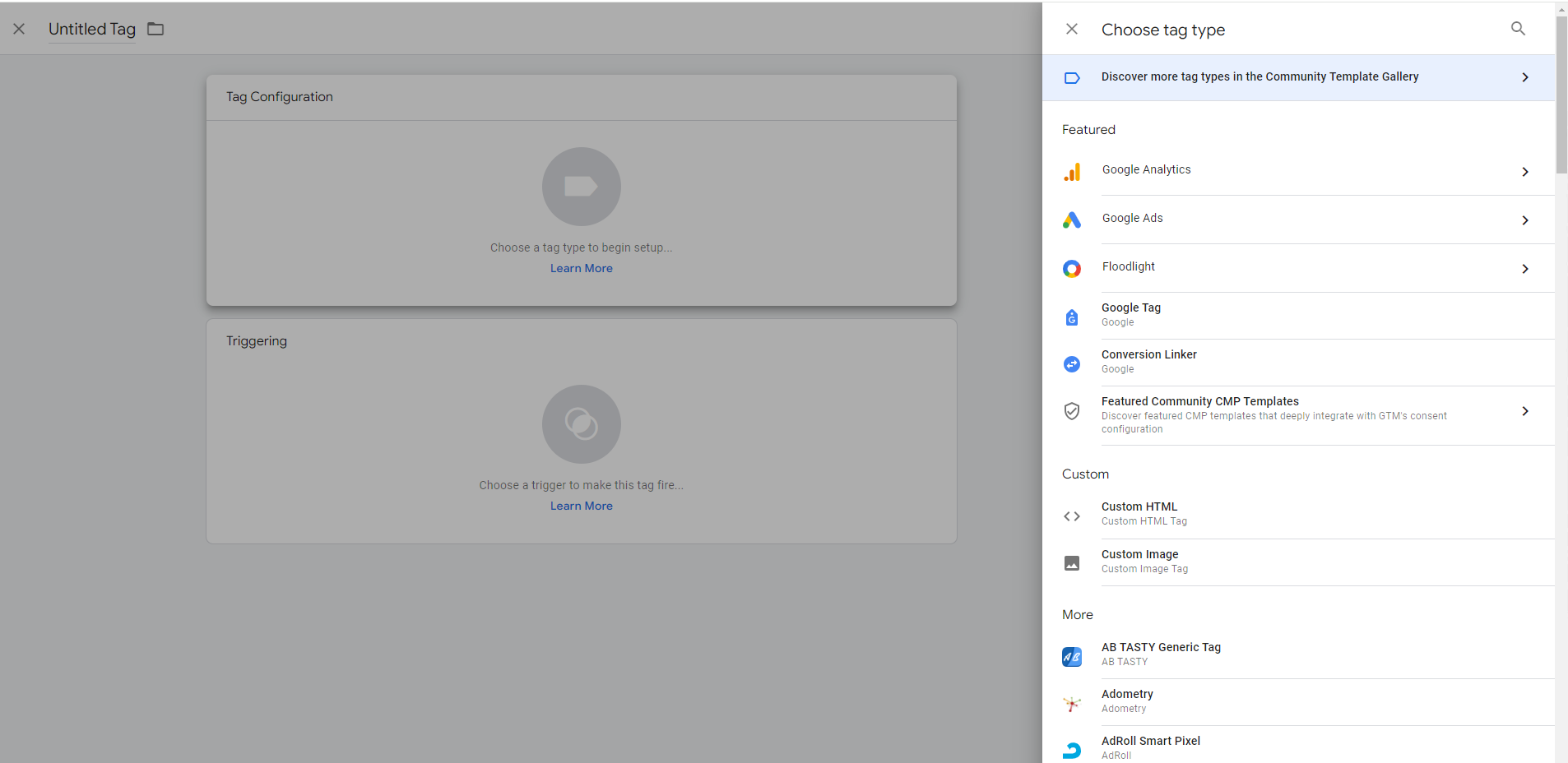
Task: Click the AB TASTY logo icon
Action: pyautogui.click(x=1072, y=657)
